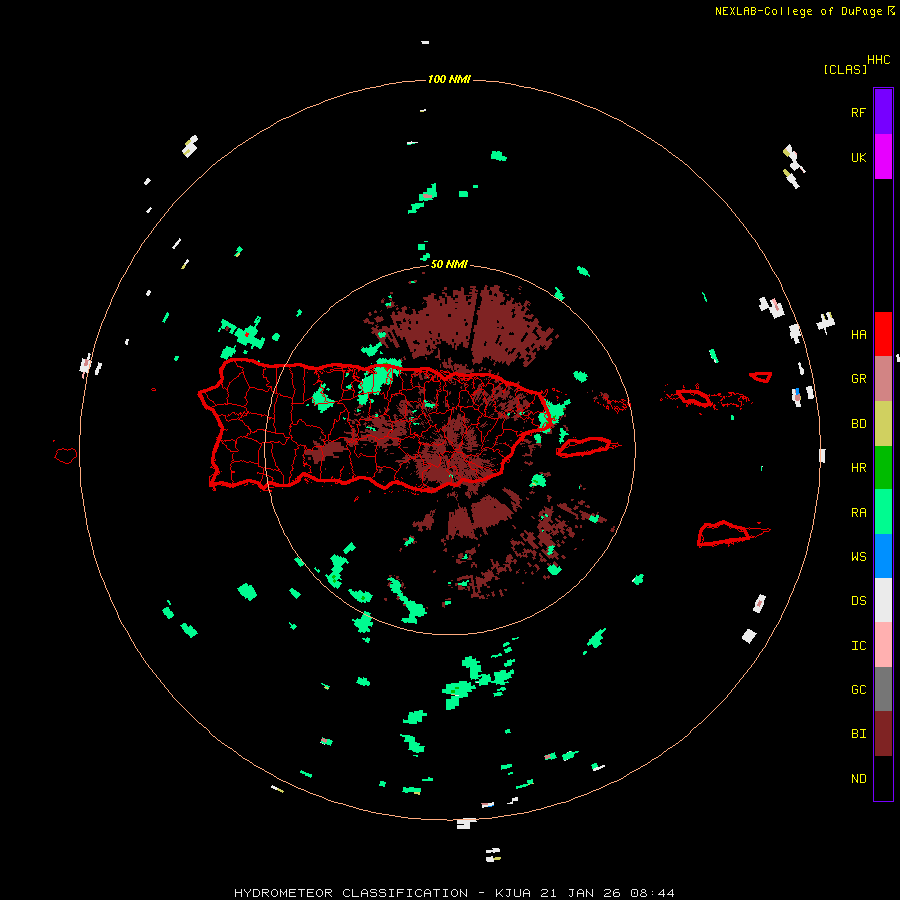The height and width of the screenshot is (900, 900).
Task: Click the GC gray legend swatch
Action: coord(883,689)
